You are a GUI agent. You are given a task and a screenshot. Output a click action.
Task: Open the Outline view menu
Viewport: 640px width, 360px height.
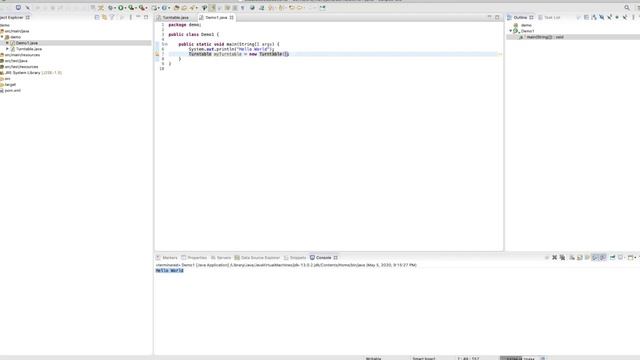pyautogui.click(x=633, y=18)
